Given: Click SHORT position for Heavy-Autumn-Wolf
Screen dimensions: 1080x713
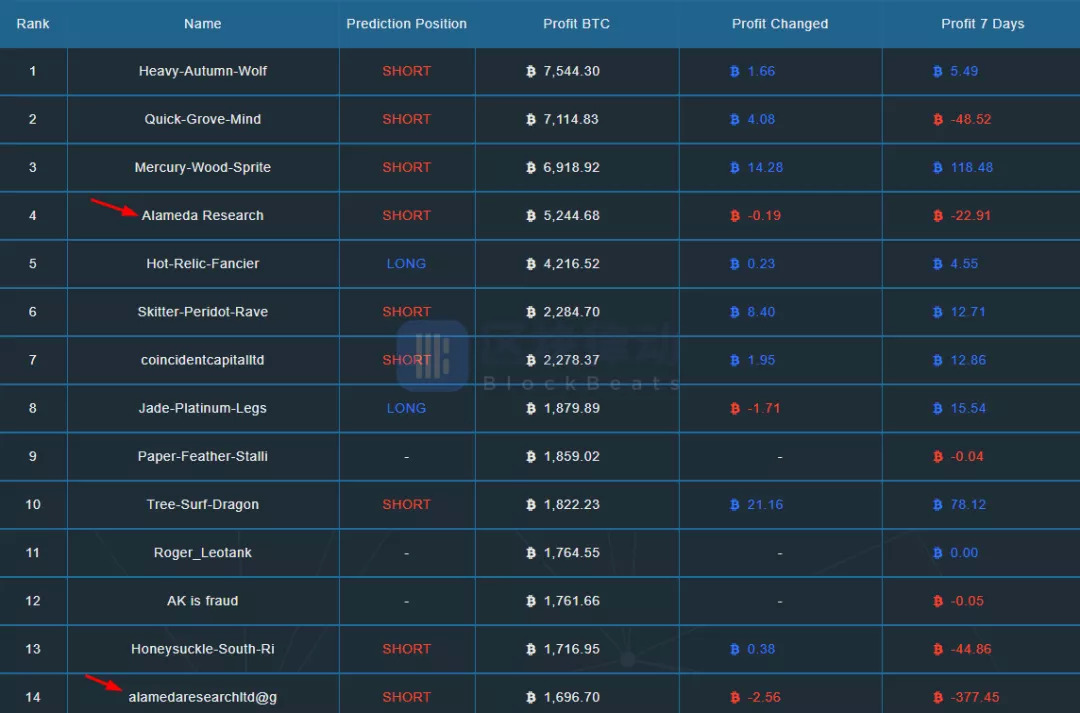Looking at the screenshot, I should click(x=406, y=71).
